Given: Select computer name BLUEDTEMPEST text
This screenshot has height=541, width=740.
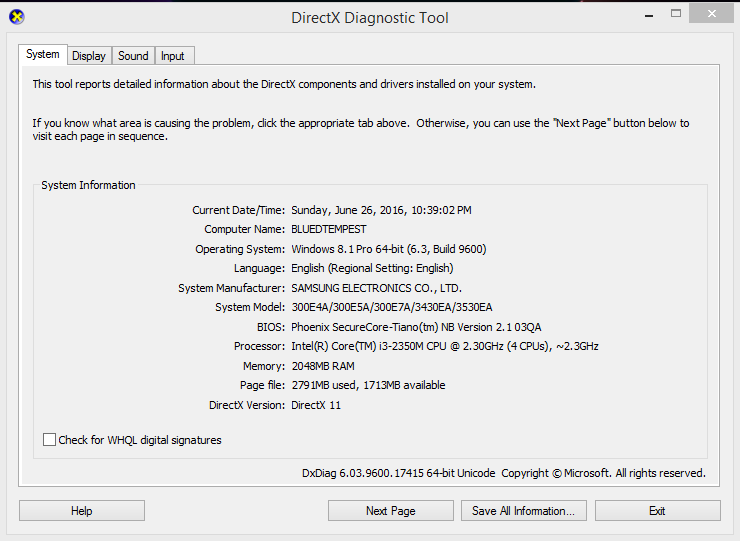Looking at the screenshot, I should (x=329, y=229).
